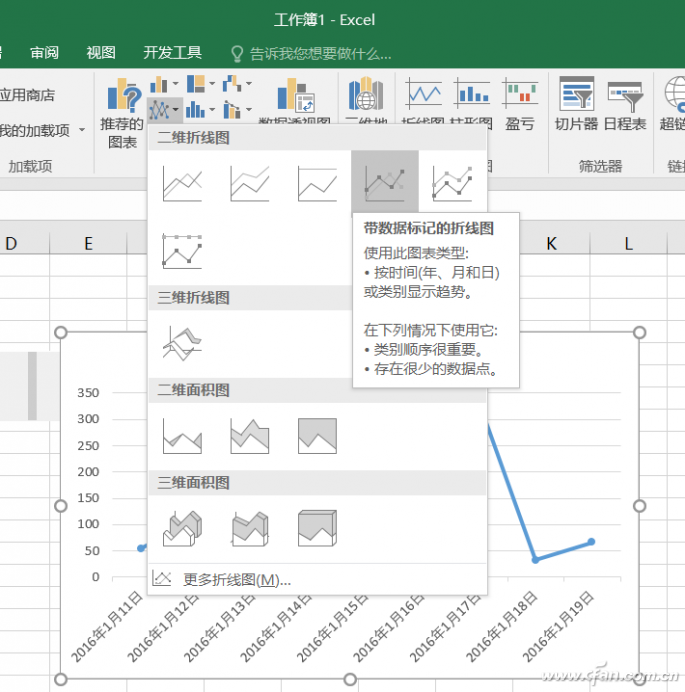Select the 2D area chart

182,434
